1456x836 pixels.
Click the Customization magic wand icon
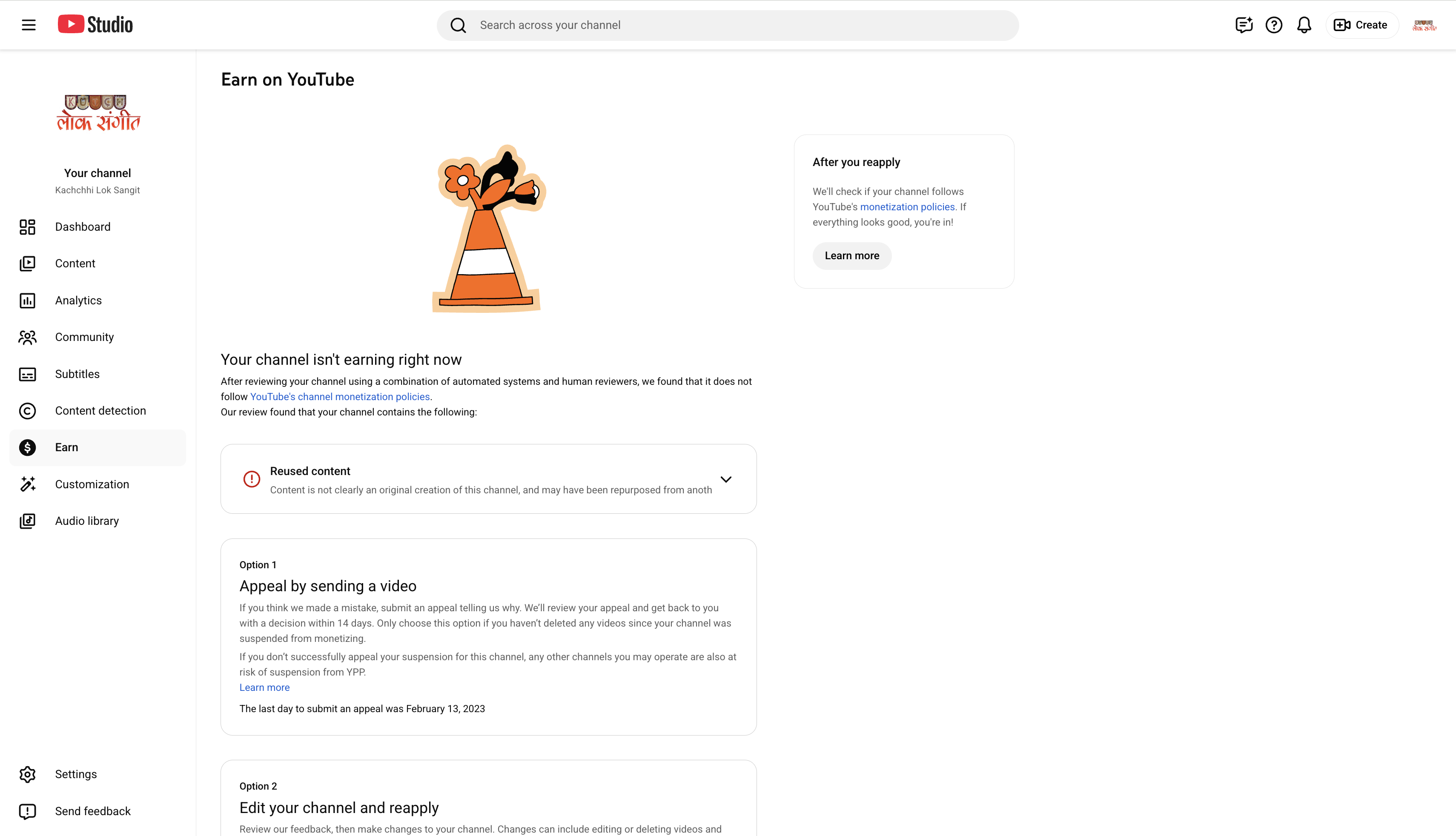click(28, 484)
